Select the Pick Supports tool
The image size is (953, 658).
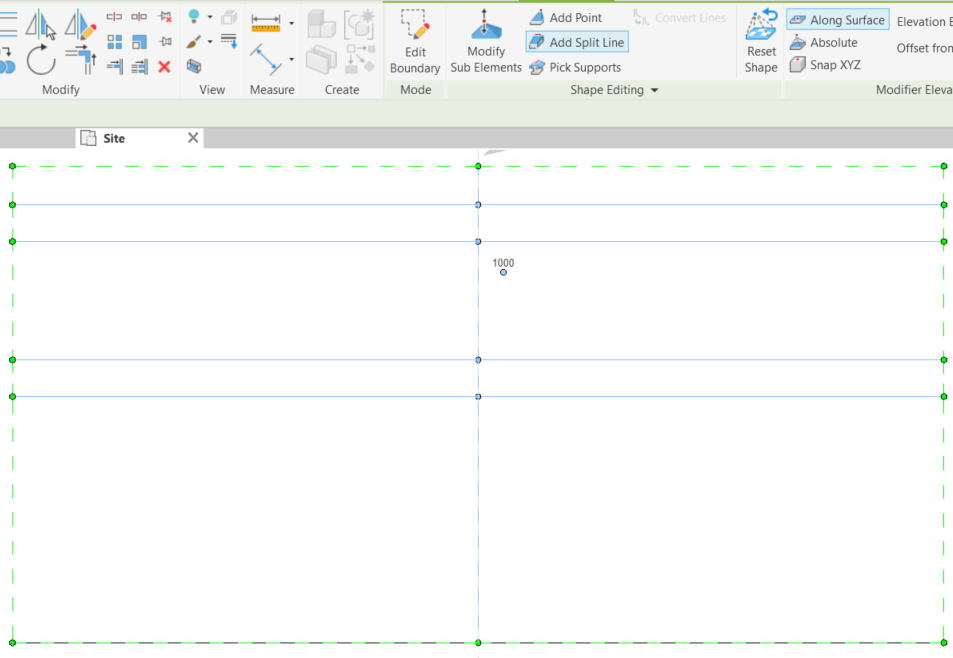click(x=575, y=67)
